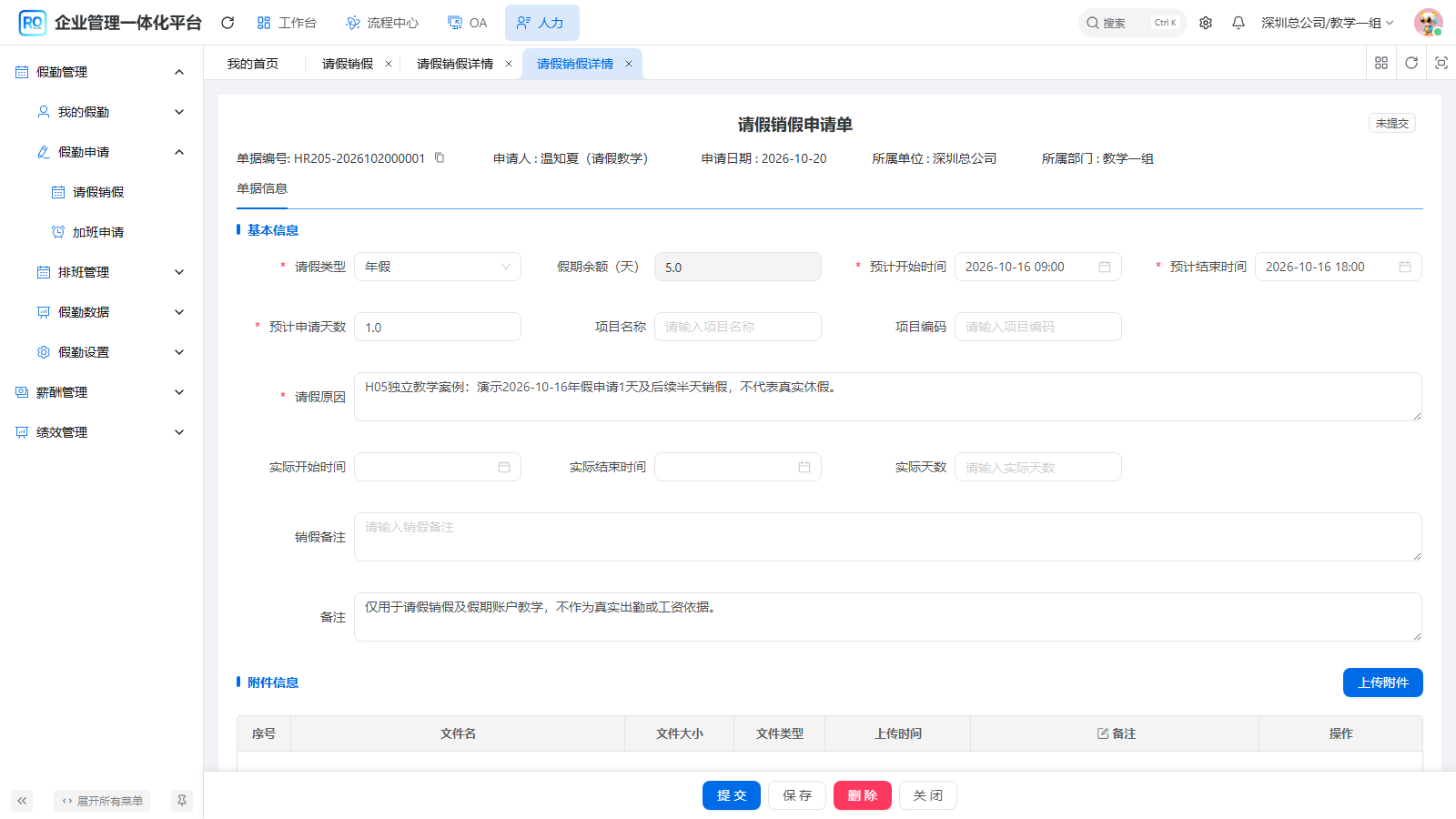The height and width of the screenshot is (819, 1456).
Task: Collapse the 假勤管理 menu group
Action: (x=179, y=72)
